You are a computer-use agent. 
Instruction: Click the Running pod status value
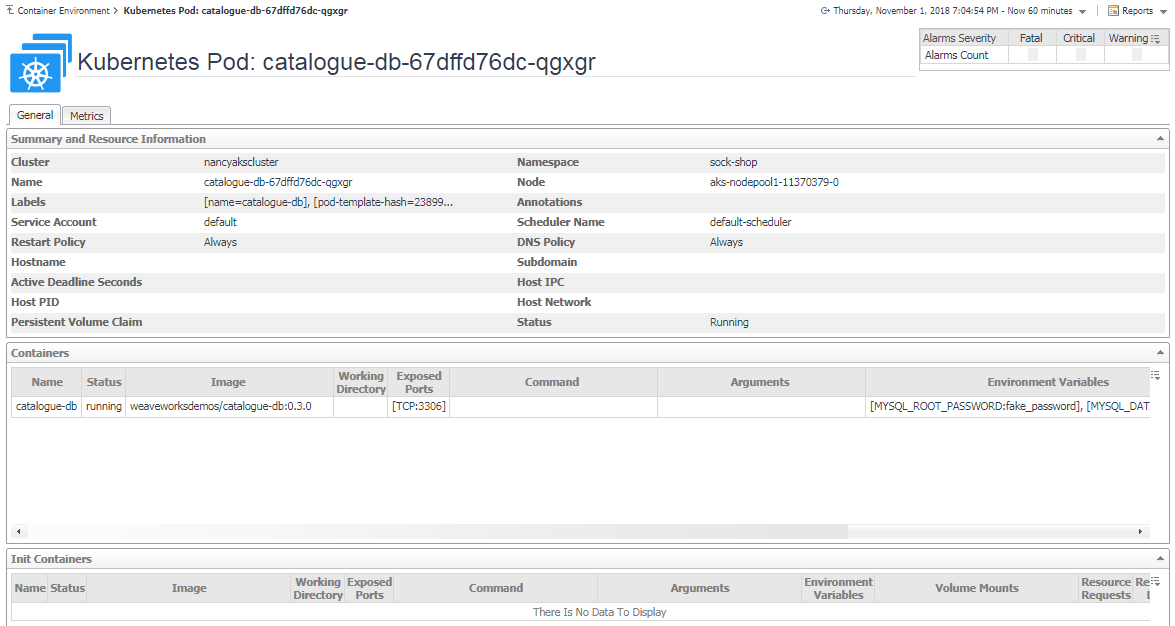[x=729, y=322]
